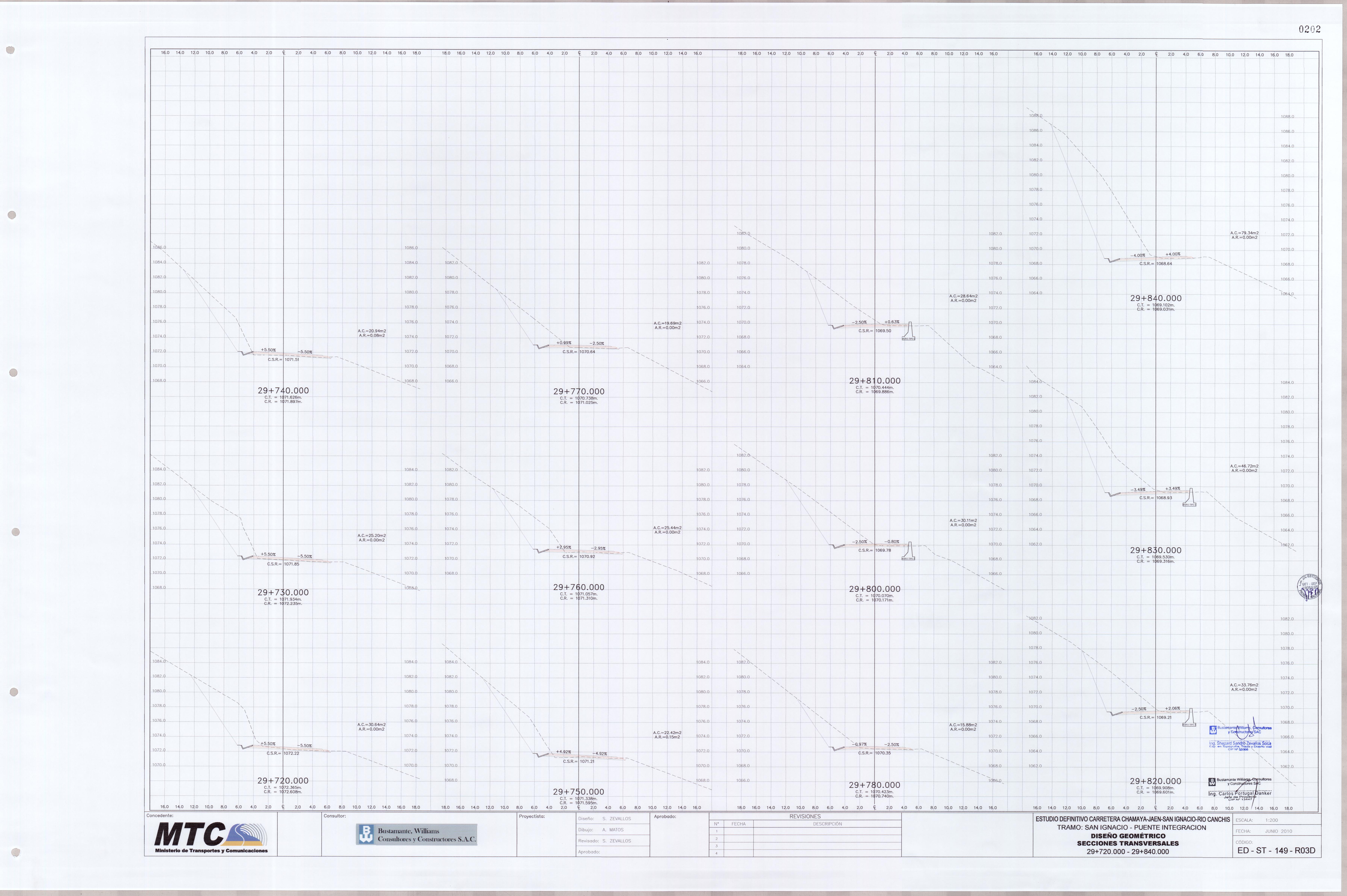Click slope label +0.63%
The width and height of the screenshot is (1347, 896).
tap(892, 322)
